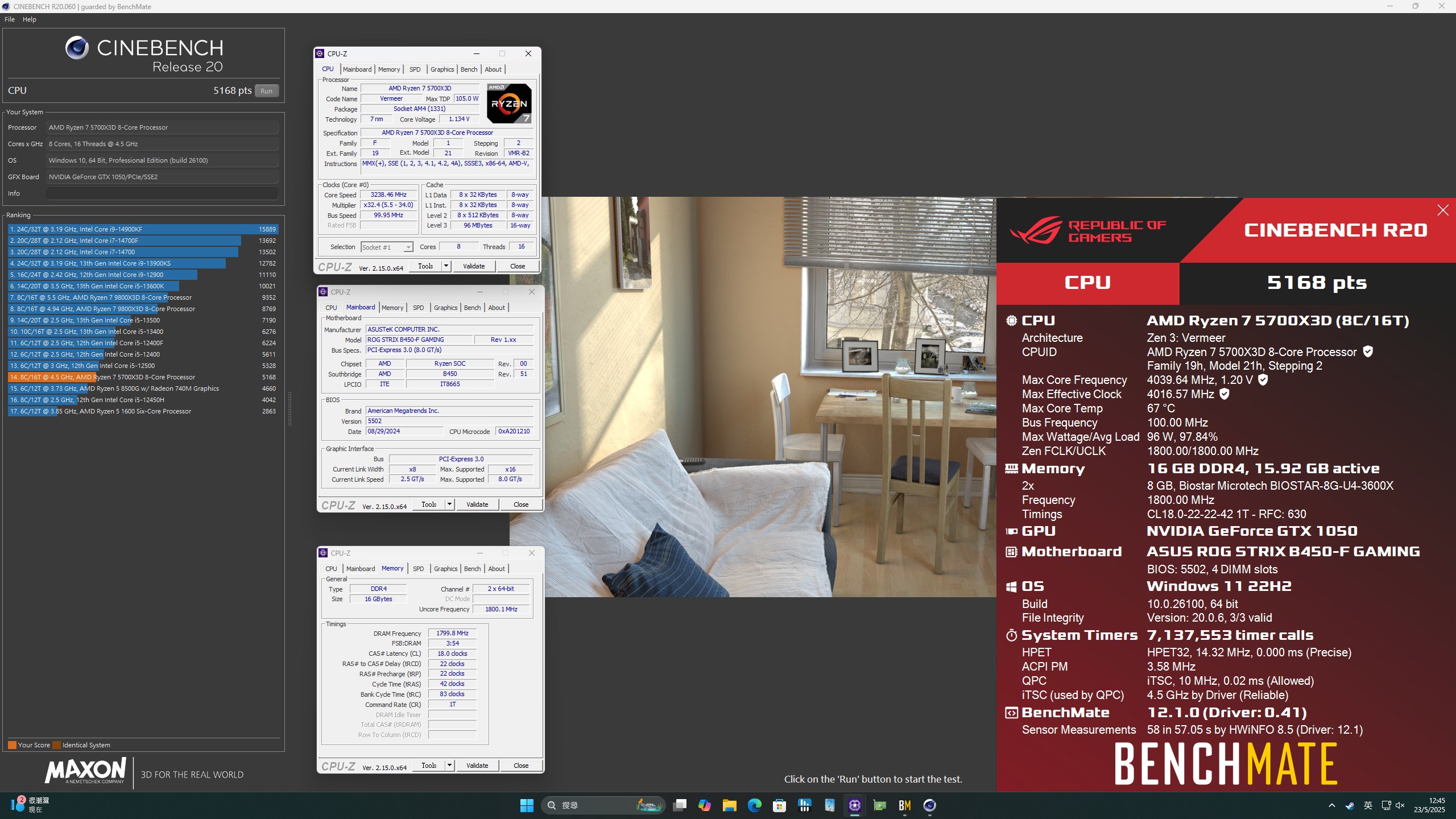The width and height of the screenshot is (1456, 819).
Task: Click CPU-Z title bar icon in CPU tab window
Action: point(320,53)
